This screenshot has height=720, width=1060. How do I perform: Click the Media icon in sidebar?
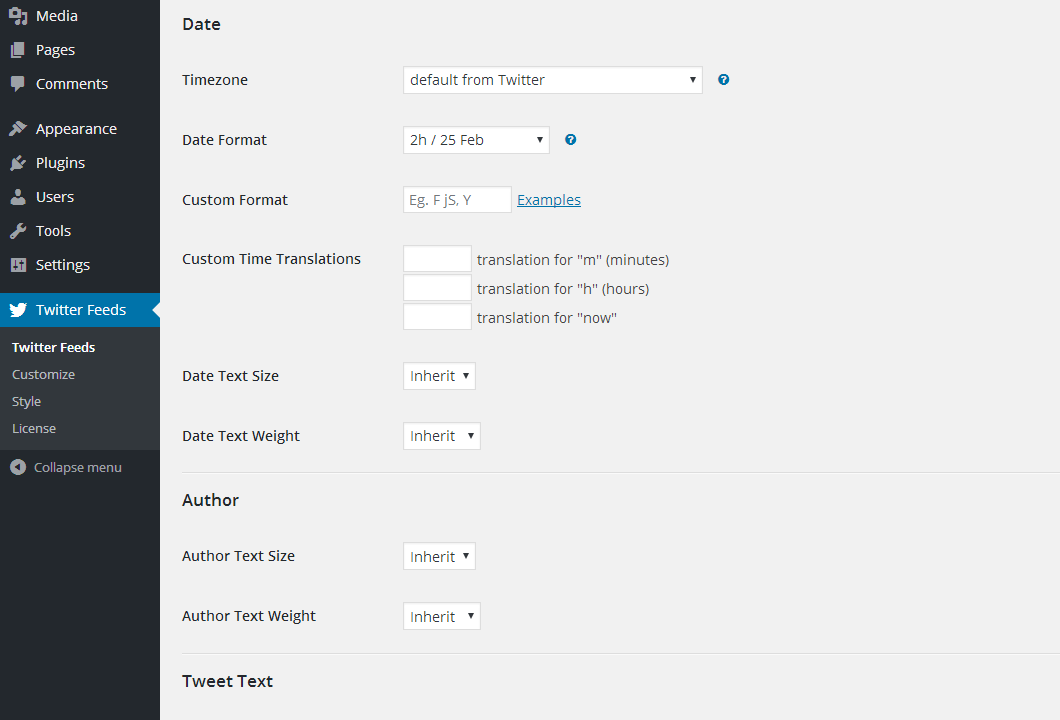coord(18,16)
